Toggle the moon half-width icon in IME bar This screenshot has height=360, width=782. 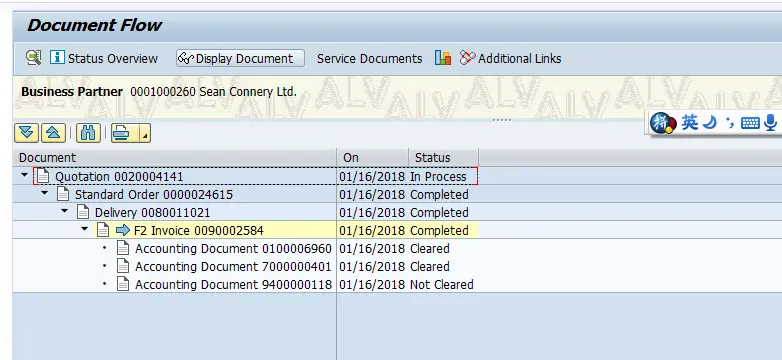tap(710, 122)
